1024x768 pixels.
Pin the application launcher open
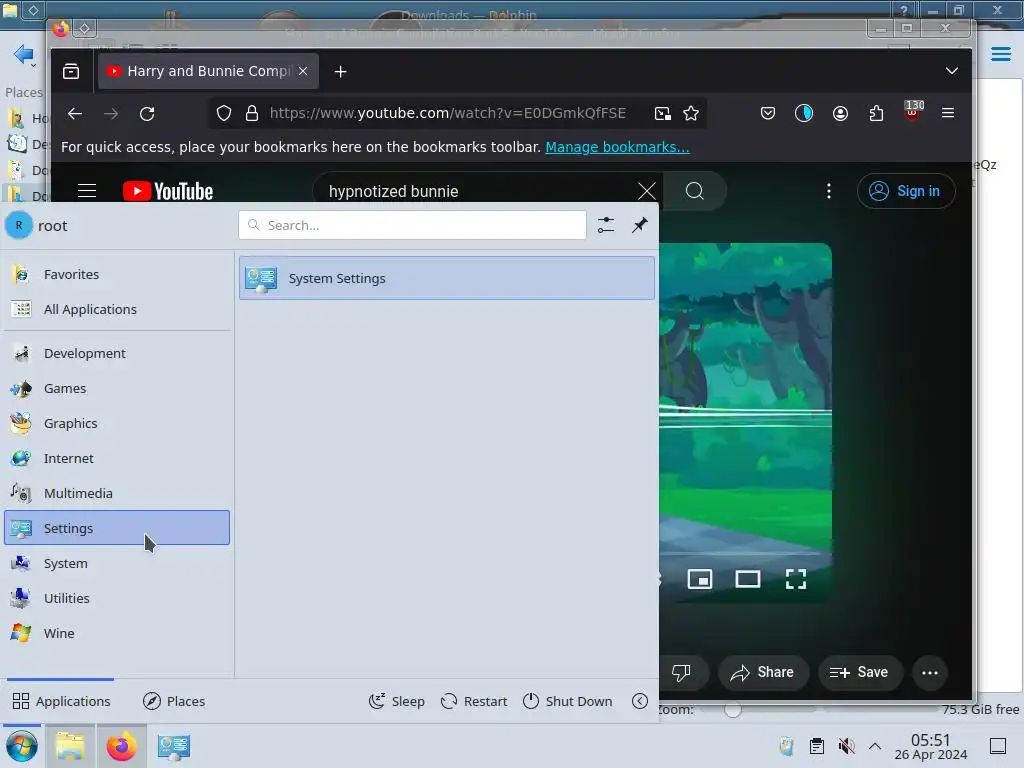click(x=640, y=225)
